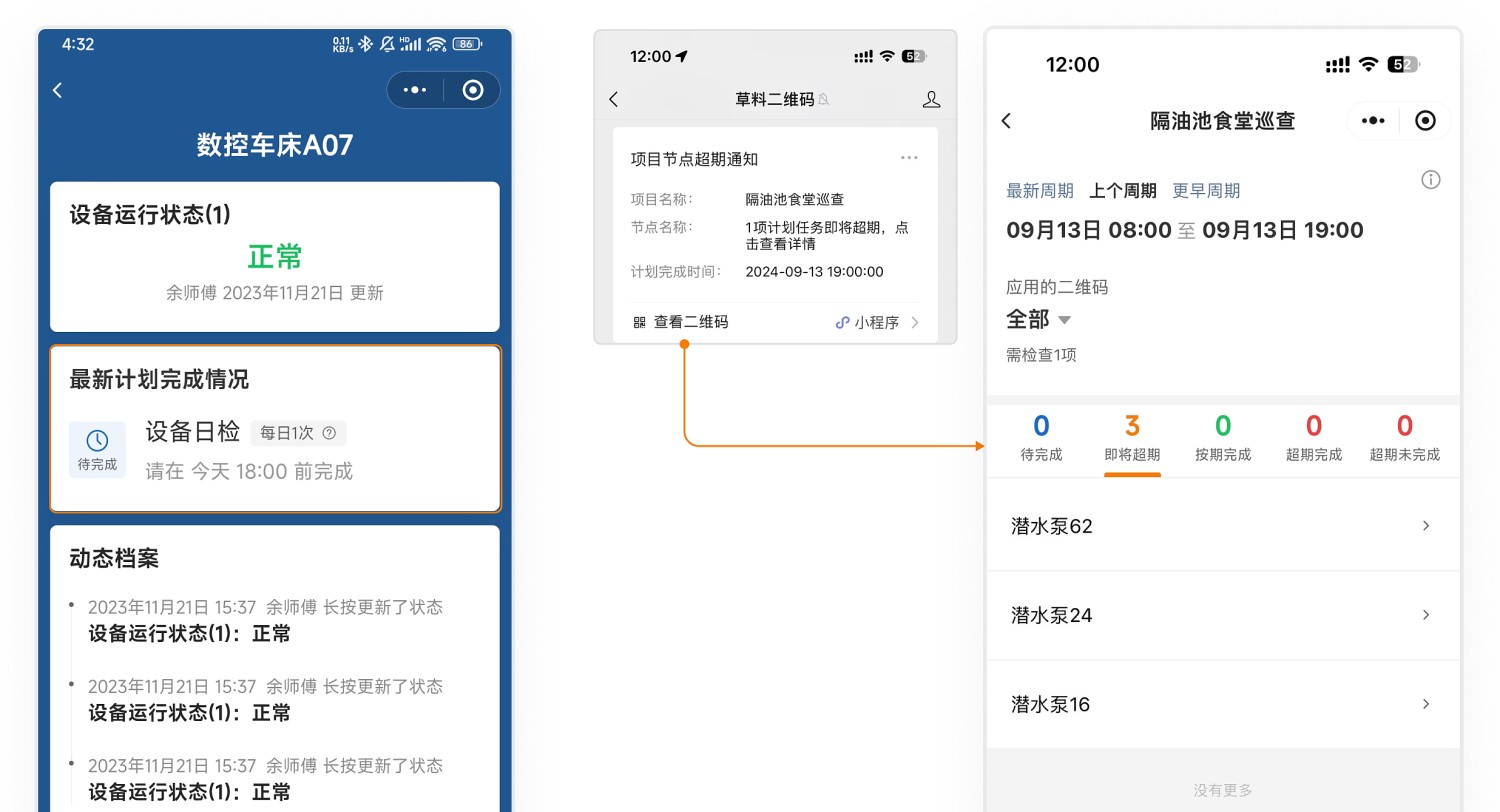Image resolution: width=1500 pixels, height=812 pixels.
Task: Open the 潜水泵62 entry
Action: [1221, 526]
